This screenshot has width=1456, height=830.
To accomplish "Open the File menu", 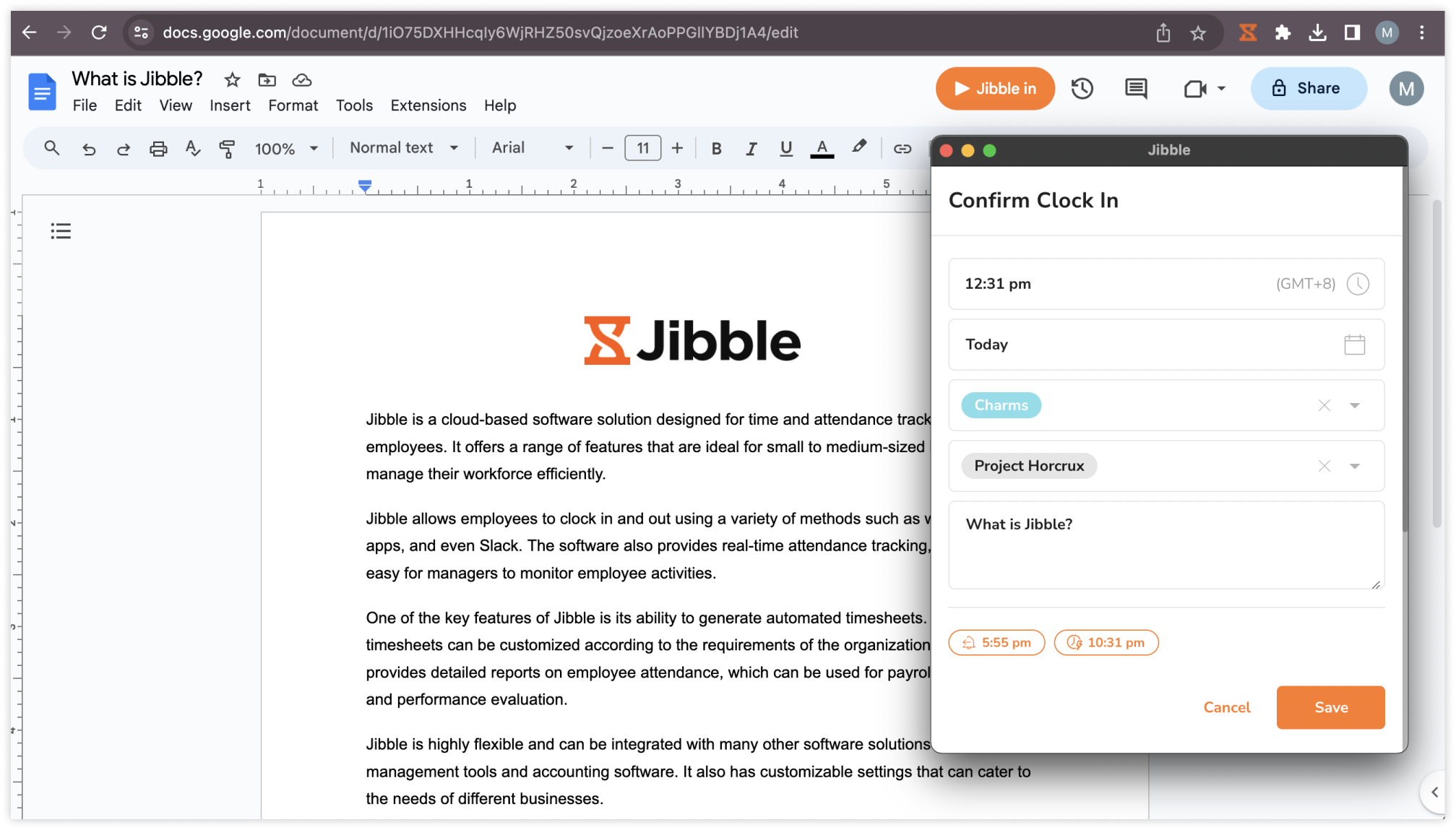I will 85,105.
